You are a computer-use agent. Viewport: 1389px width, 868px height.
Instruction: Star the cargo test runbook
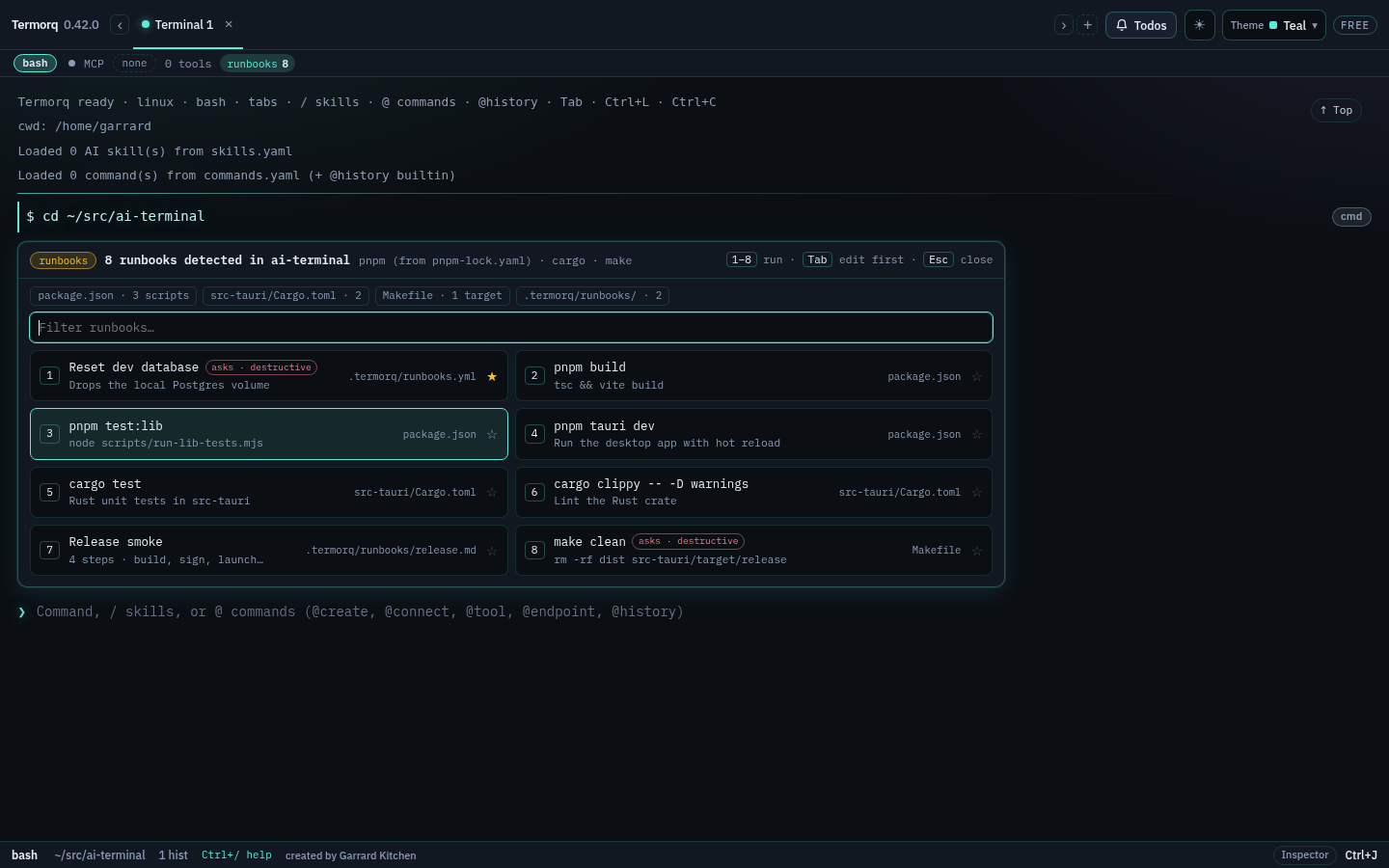492,492
